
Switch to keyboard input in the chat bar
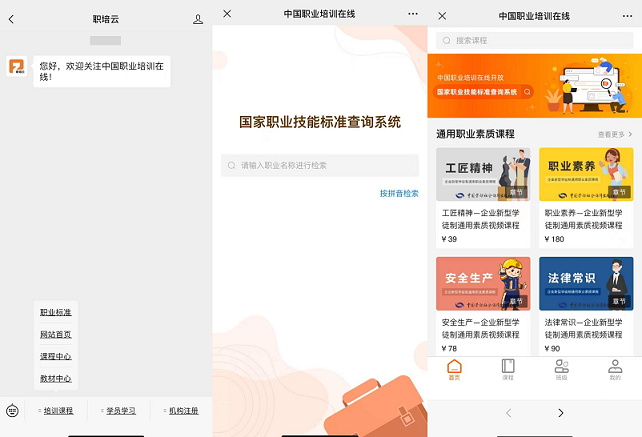click(x=12, y=410)
